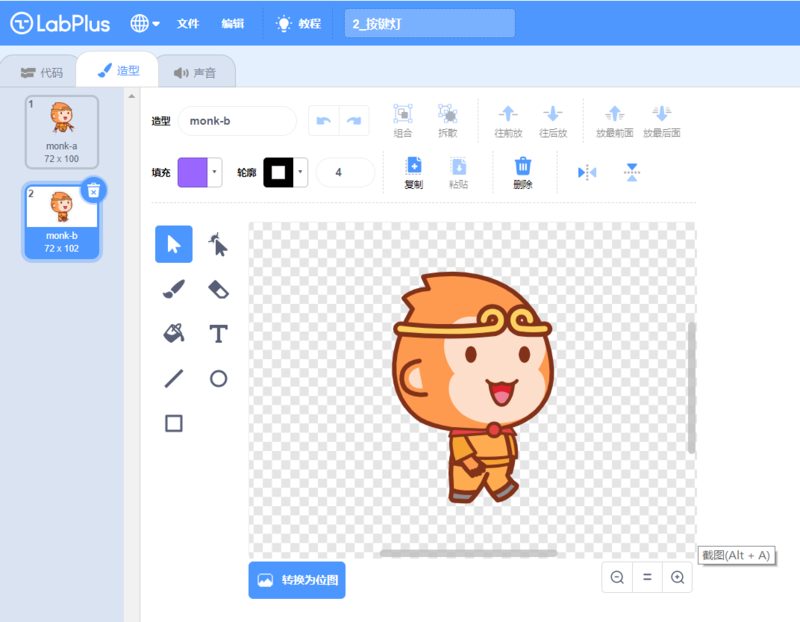800x622 pixels.
Task: Click the LabPlus logo
Action: 60,23
